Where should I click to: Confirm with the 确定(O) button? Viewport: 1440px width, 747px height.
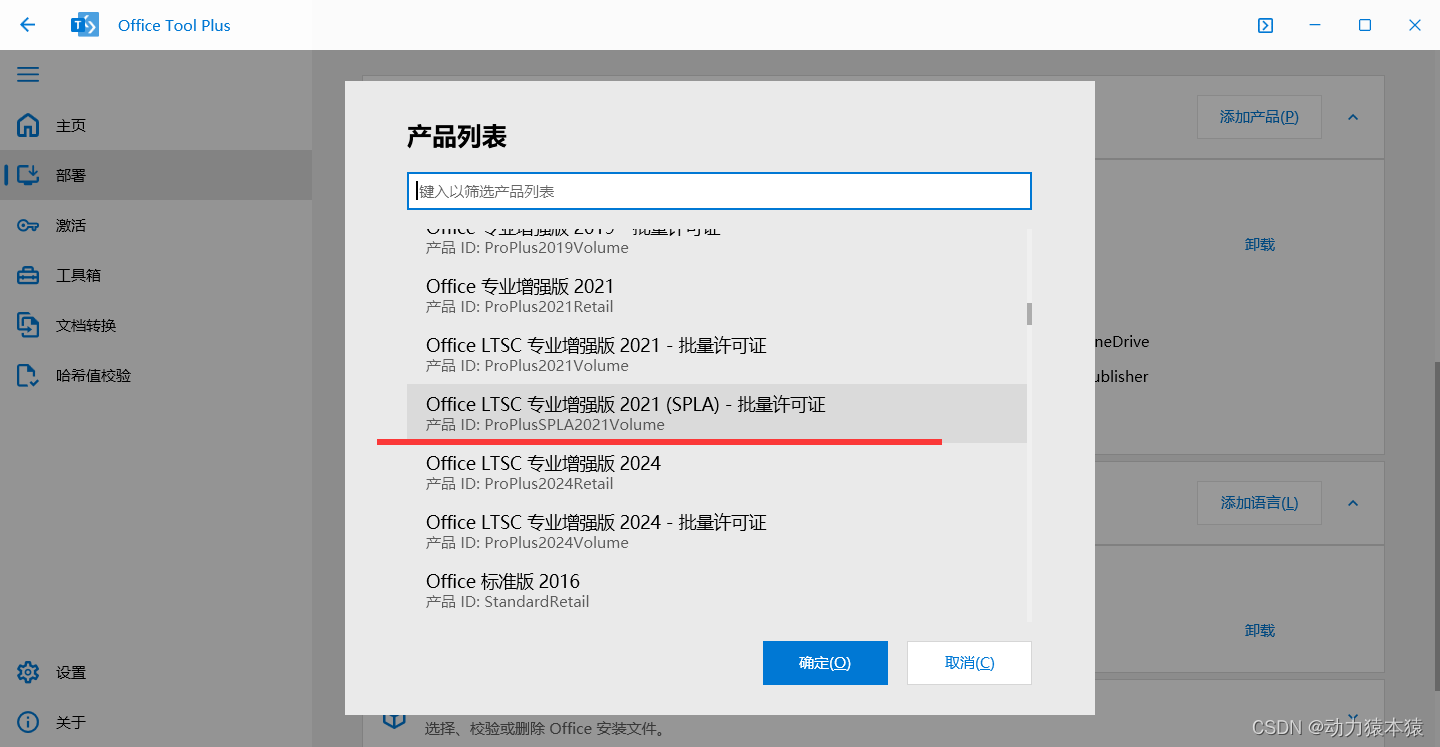click(825, 663)
